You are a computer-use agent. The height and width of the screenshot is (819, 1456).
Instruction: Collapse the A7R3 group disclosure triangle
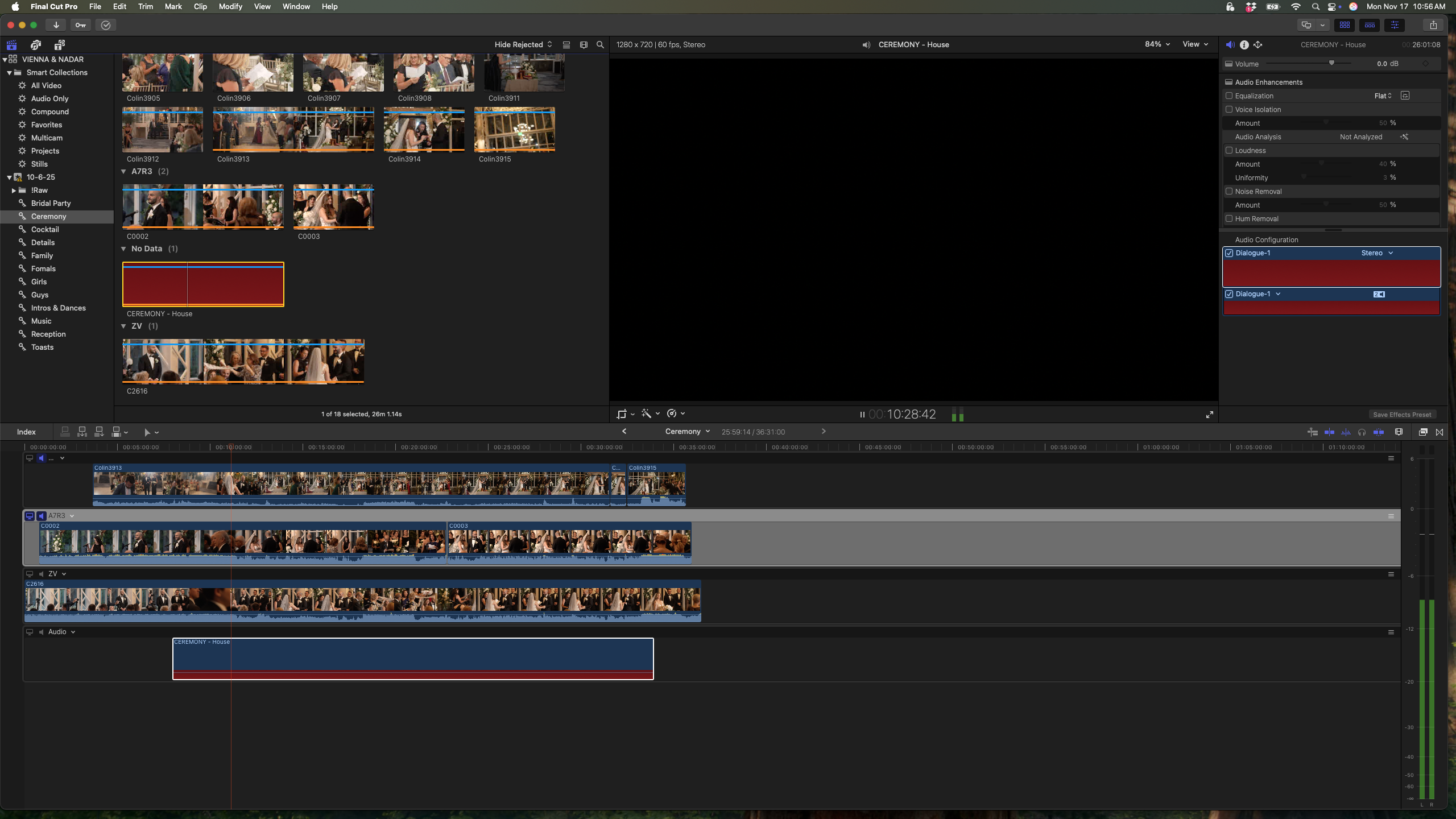pyautogui.click(x=123, y=172)
